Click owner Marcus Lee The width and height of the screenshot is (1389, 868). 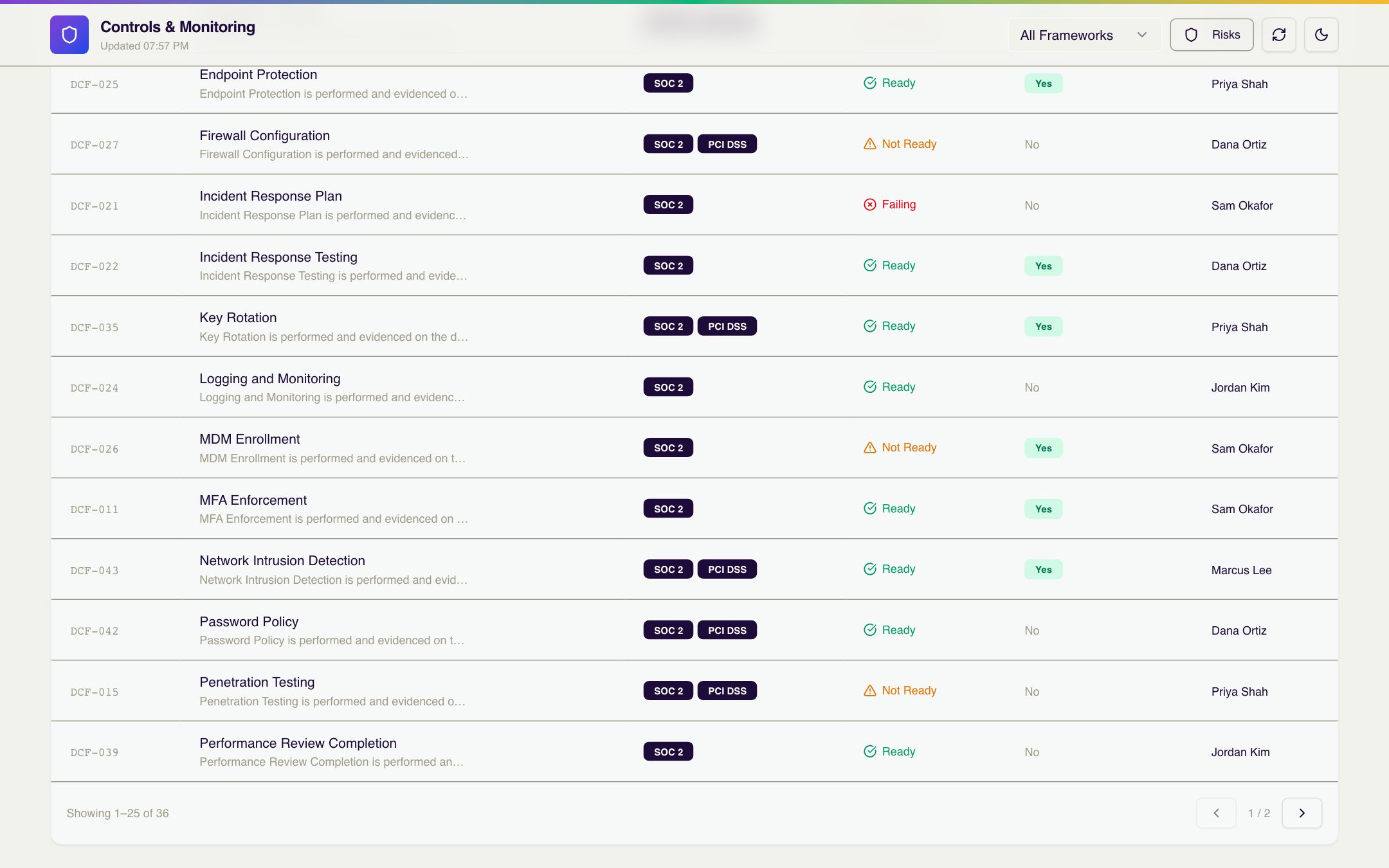(1241, 570)
